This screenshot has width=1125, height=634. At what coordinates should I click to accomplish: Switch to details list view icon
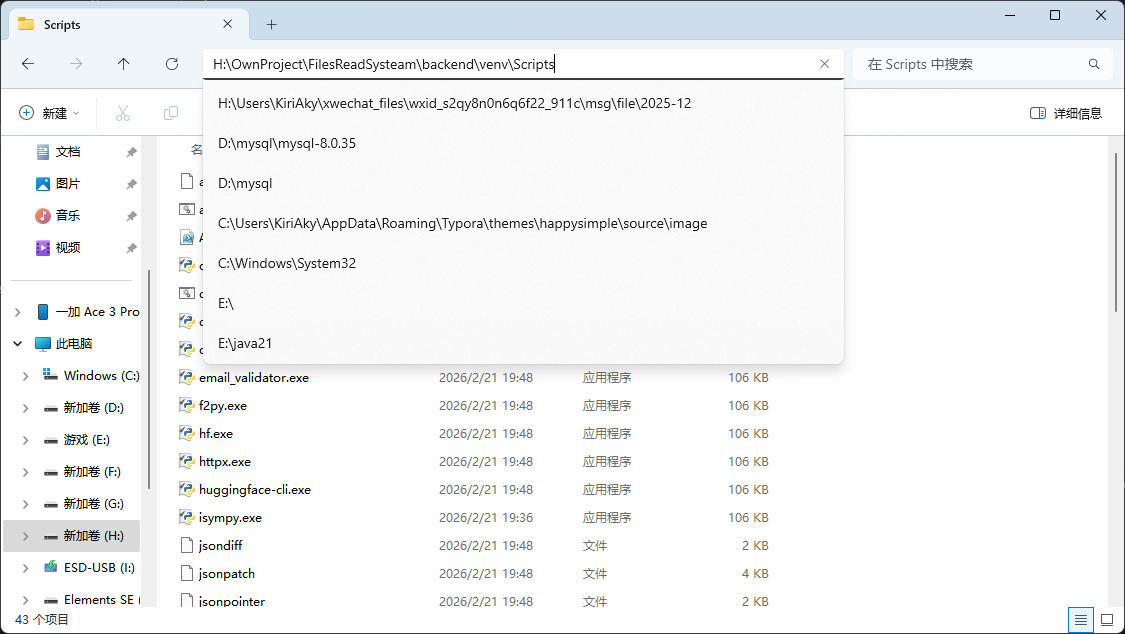[x=1080, y=620]
